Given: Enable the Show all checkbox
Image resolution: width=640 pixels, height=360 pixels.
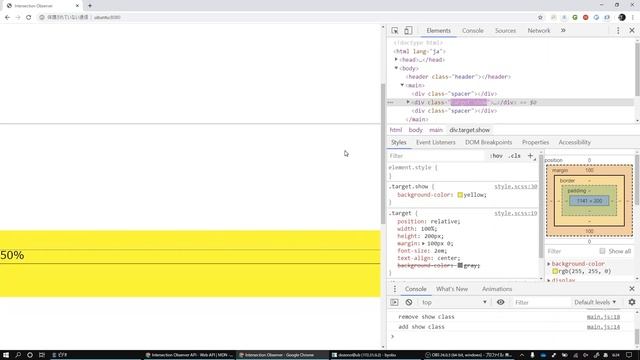Looking at the screenshot, I should [x=602, y=251].
